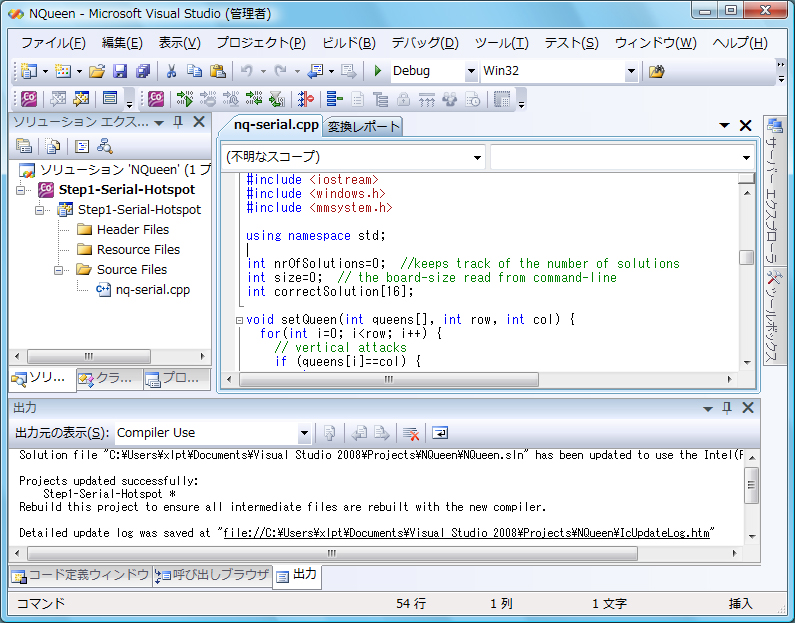
Task: Open the ツールボックス side panel tab
Action: point(774,317)
